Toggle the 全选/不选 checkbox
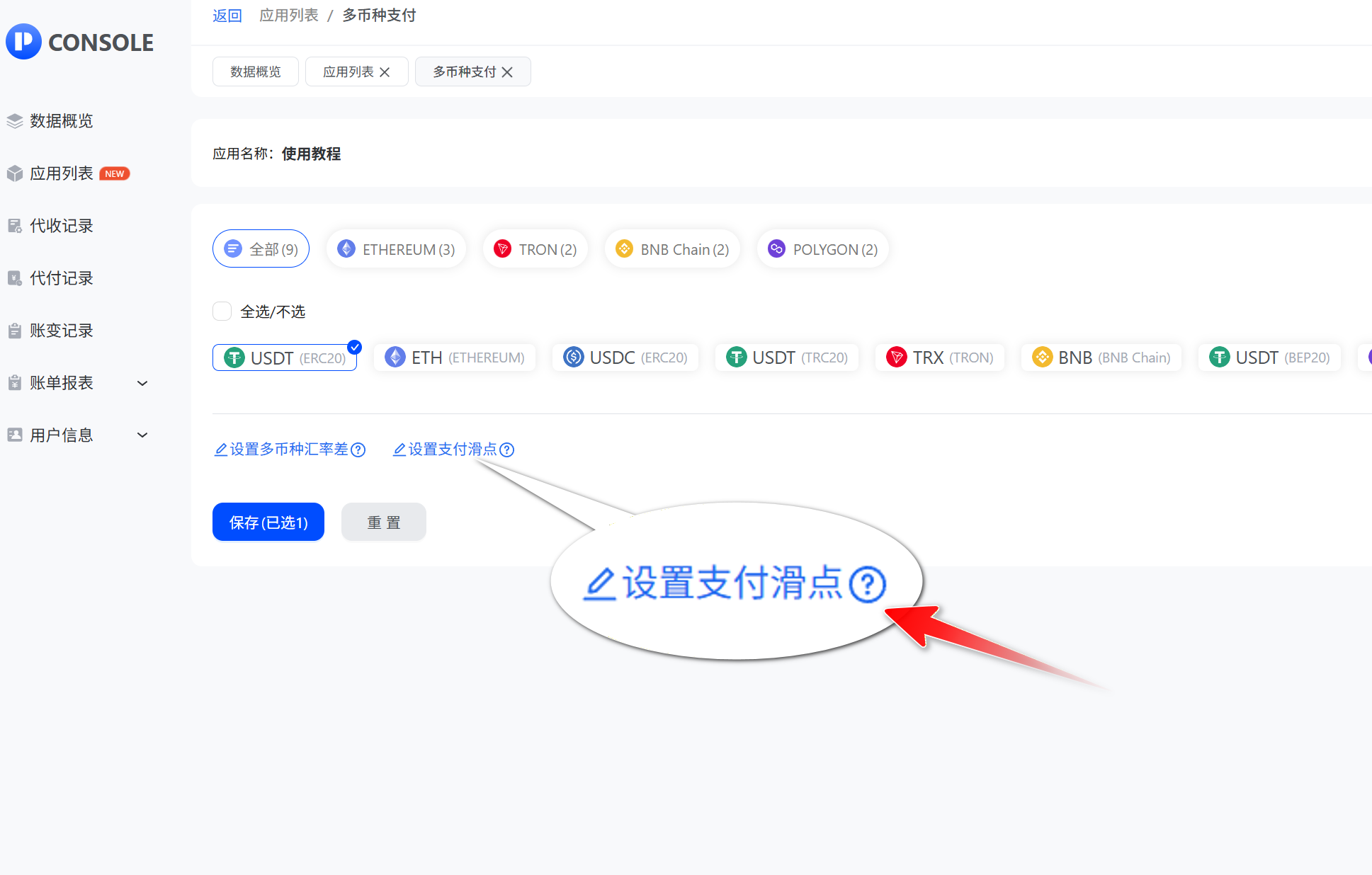The height and width of the screenshot is (875, 1372). pyautogui.click(x=222, y=311)
